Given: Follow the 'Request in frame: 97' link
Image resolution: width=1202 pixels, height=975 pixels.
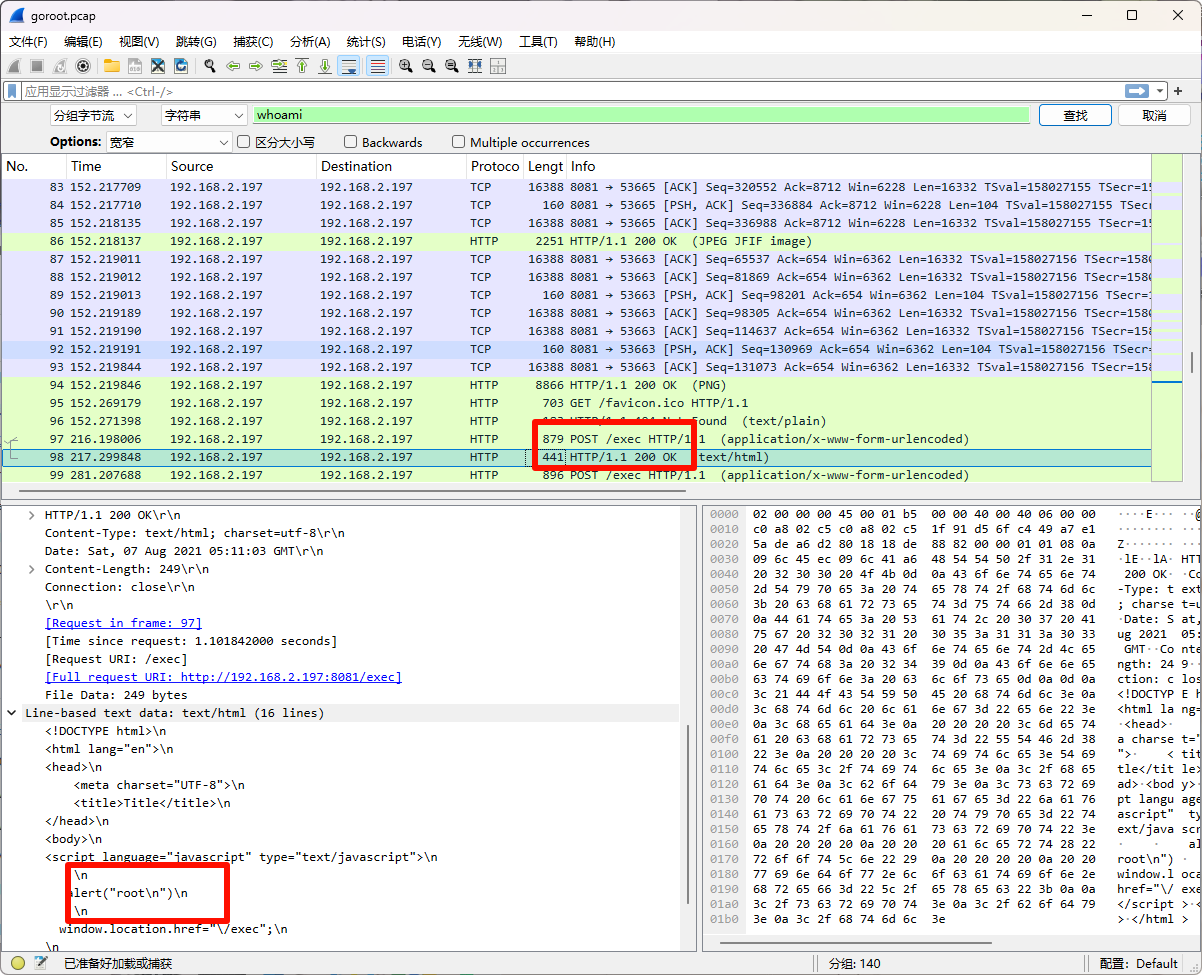Looking at the screenshot, I should pyautogui.click(x=123, y=623).
